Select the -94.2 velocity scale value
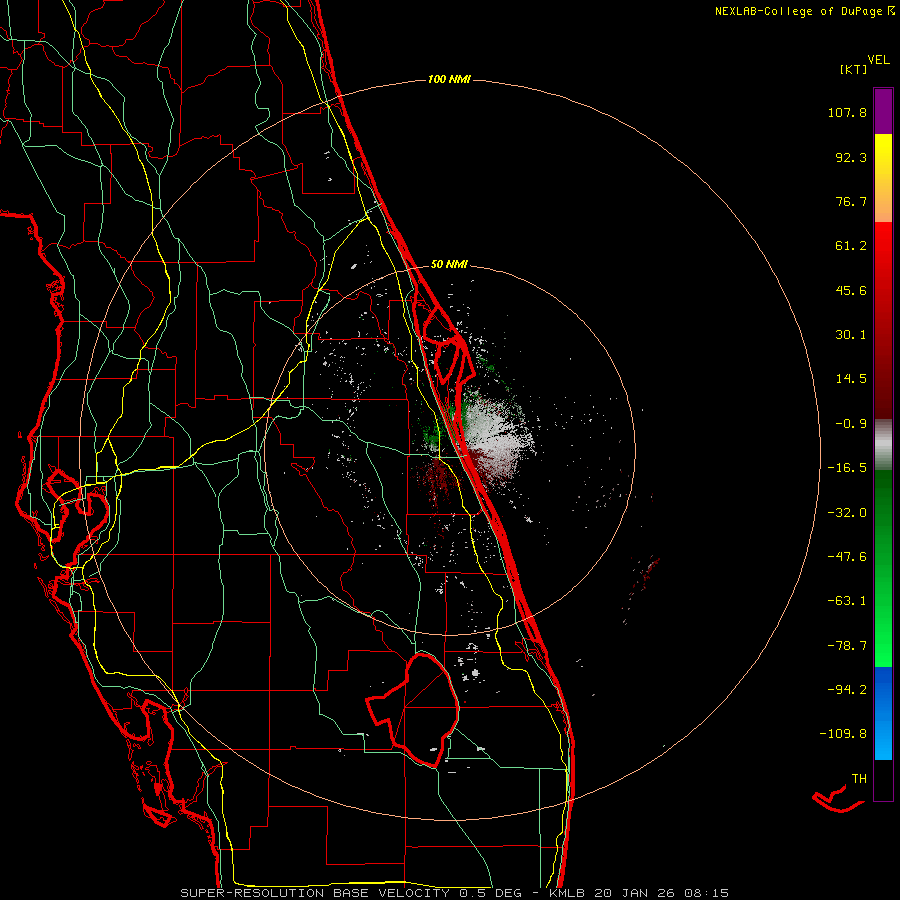 tap(847, 689)
